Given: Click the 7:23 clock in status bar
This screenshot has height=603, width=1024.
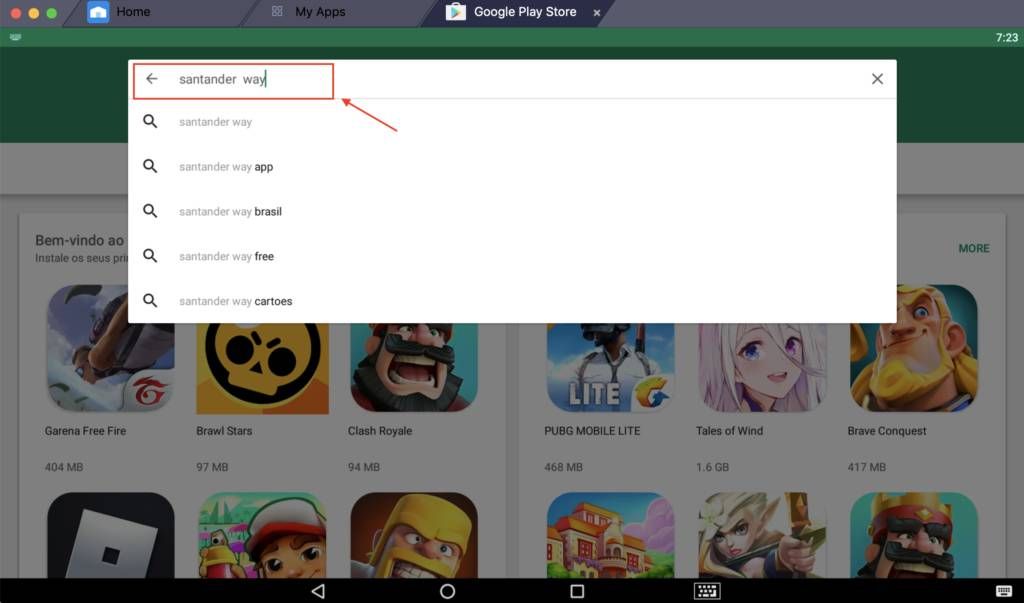Looking at the screenshot, I should click(1006, 38).
